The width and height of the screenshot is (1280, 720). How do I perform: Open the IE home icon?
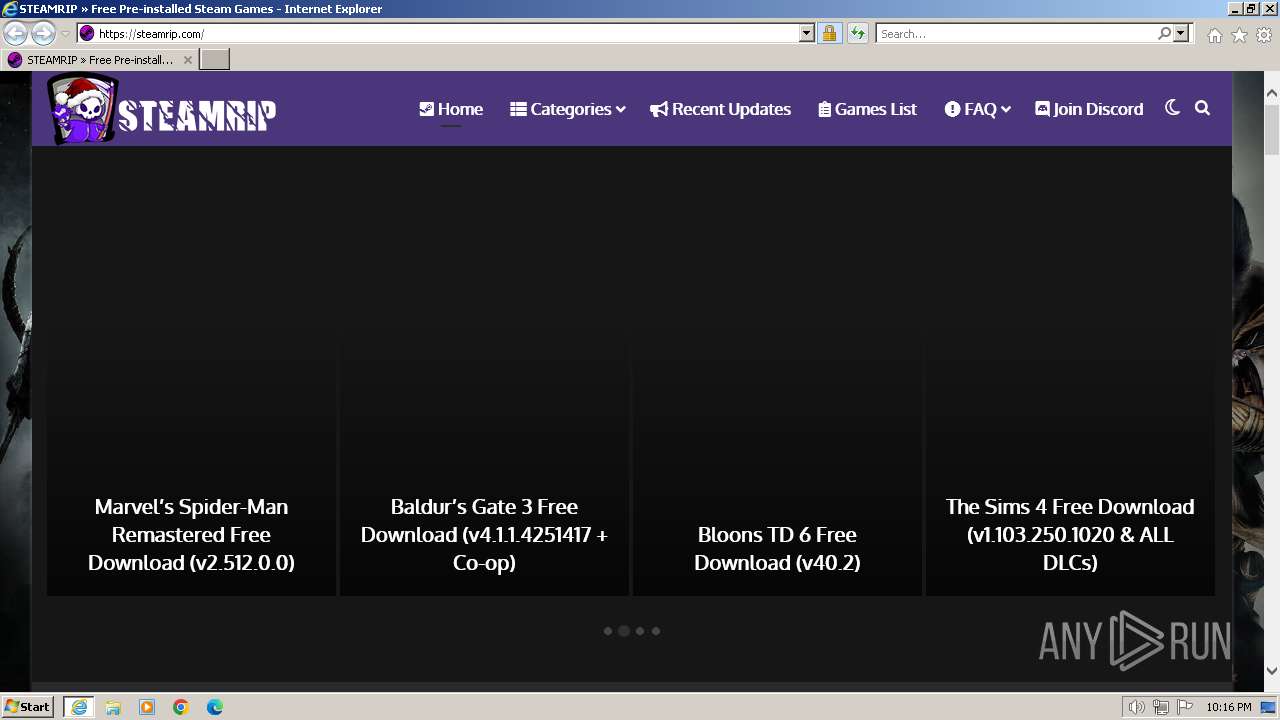point(1214,34)
